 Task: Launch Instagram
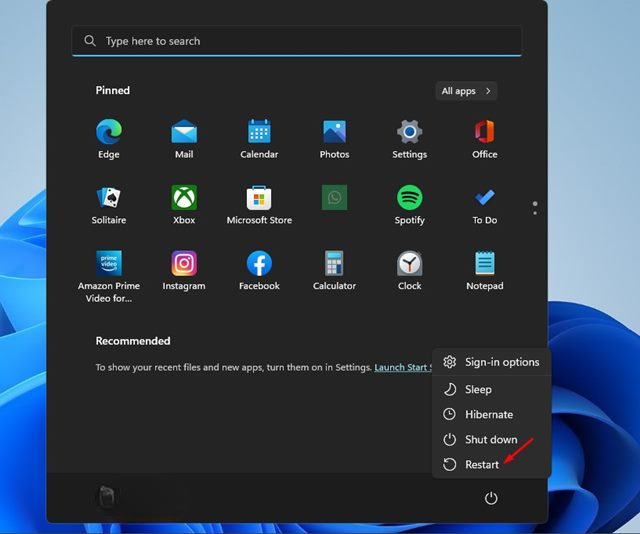pyautogui.click(x=184, y=270)
